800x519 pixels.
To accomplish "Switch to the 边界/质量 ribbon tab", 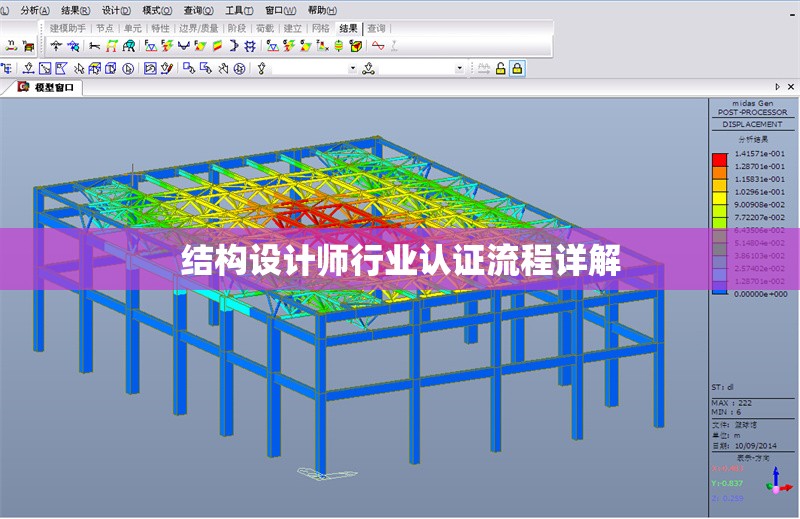I will (198, 28).
